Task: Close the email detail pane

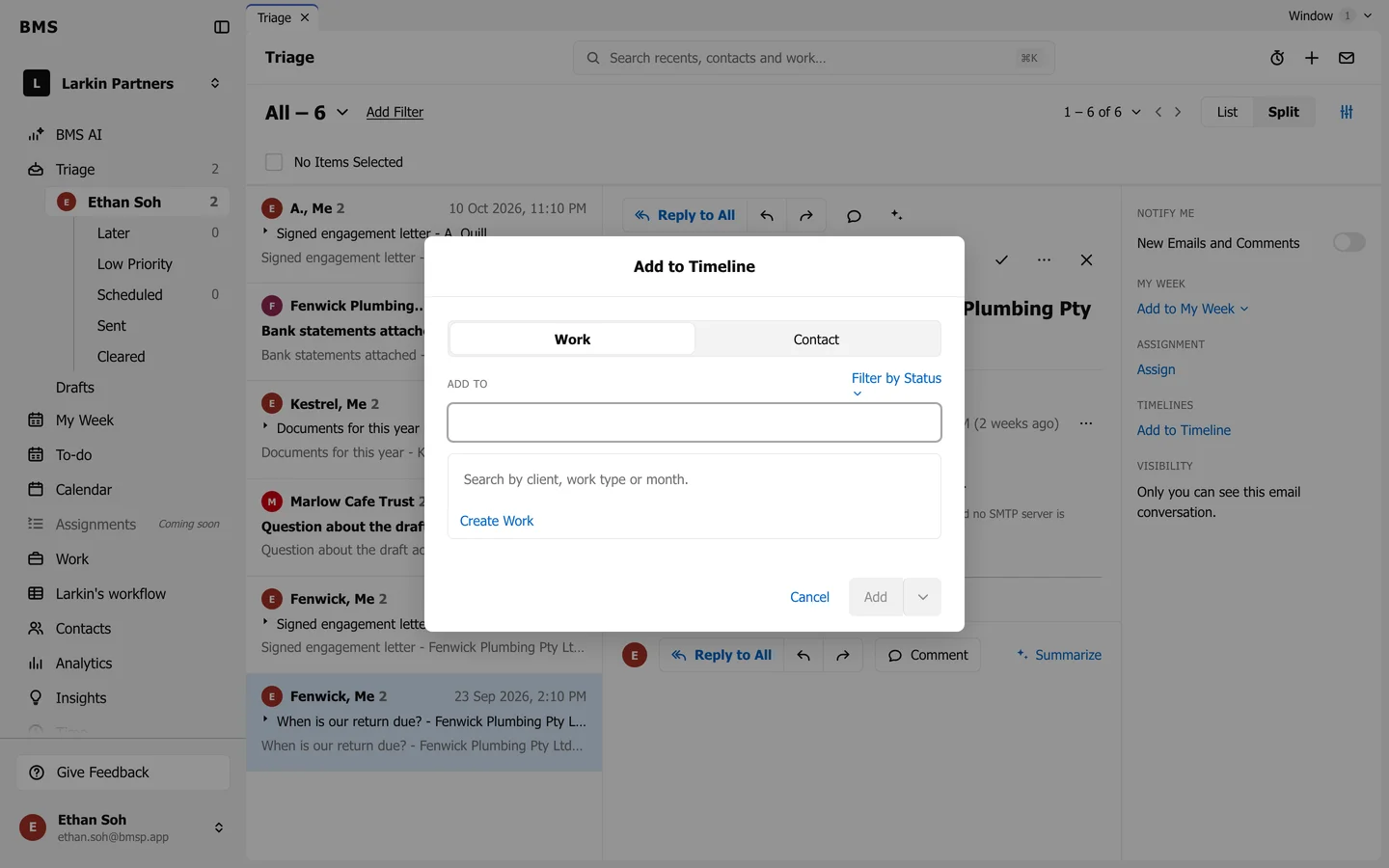Action: pyautogui.click(x=1086, y=260)
